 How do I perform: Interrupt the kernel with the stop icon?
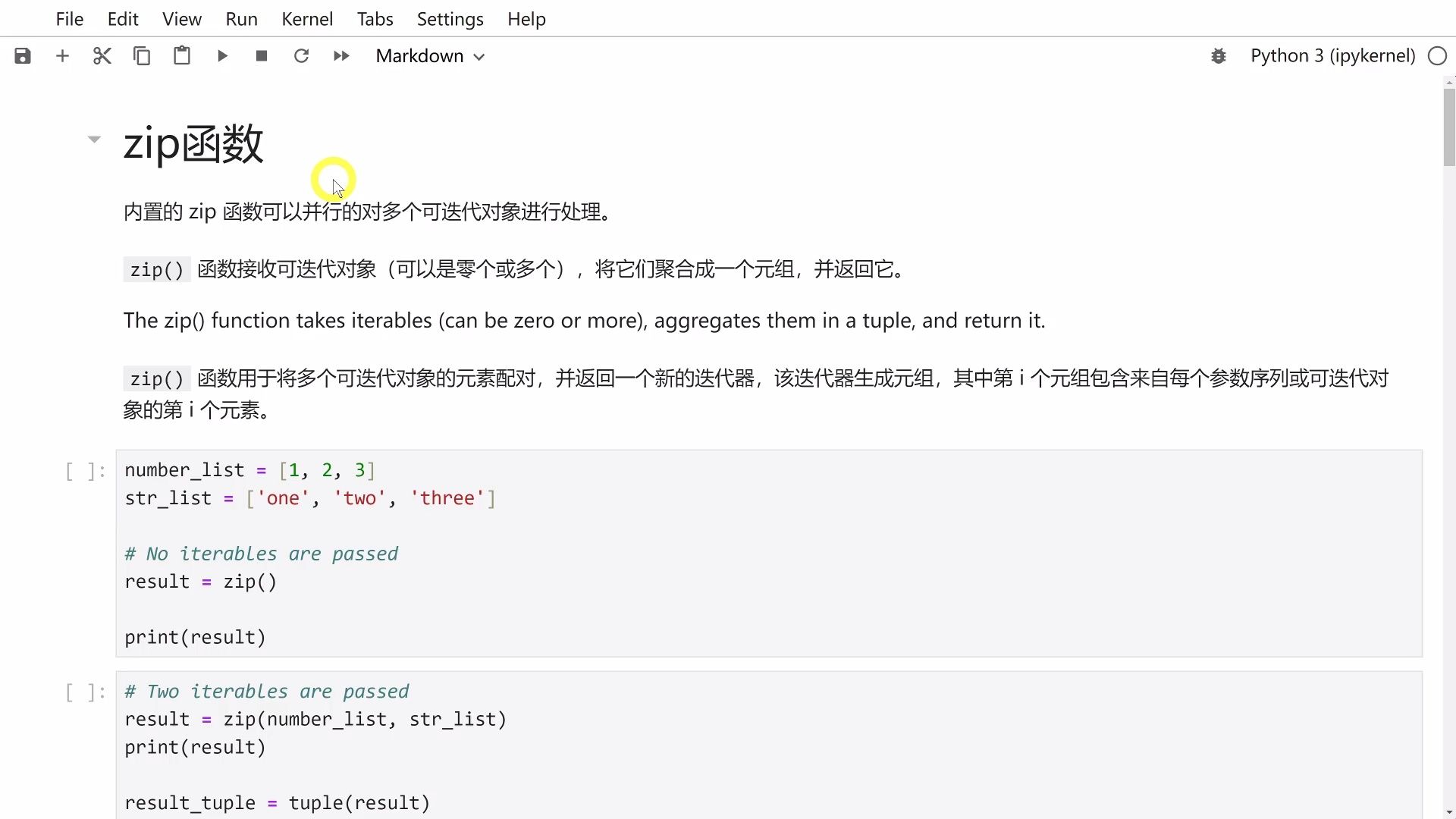coord(262,56)
